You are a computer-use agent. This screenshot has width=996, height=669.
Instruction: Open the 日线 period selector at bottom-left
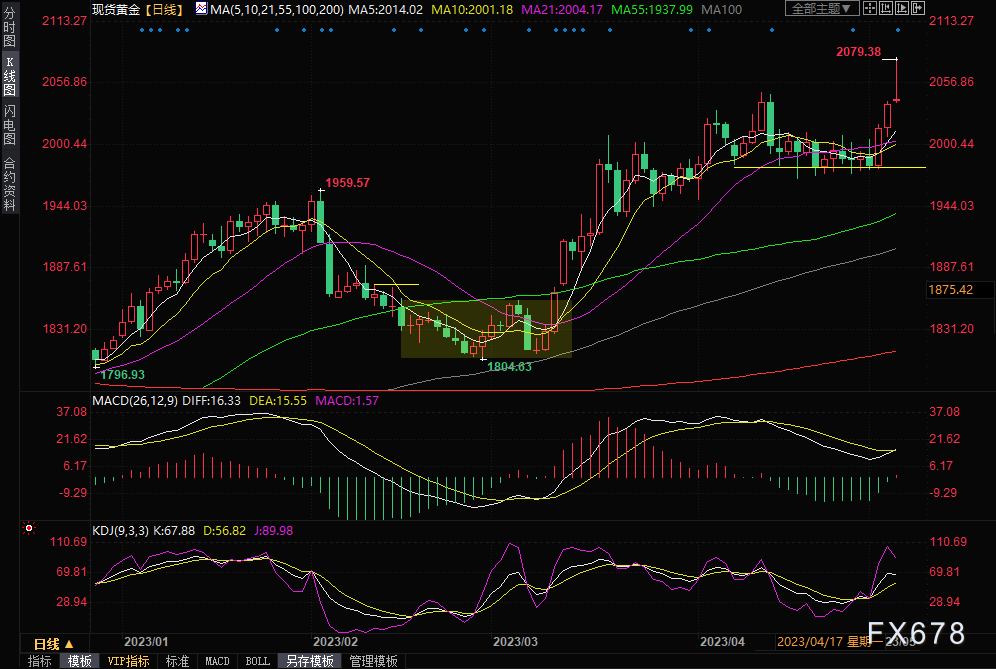(x=54, y=643)
